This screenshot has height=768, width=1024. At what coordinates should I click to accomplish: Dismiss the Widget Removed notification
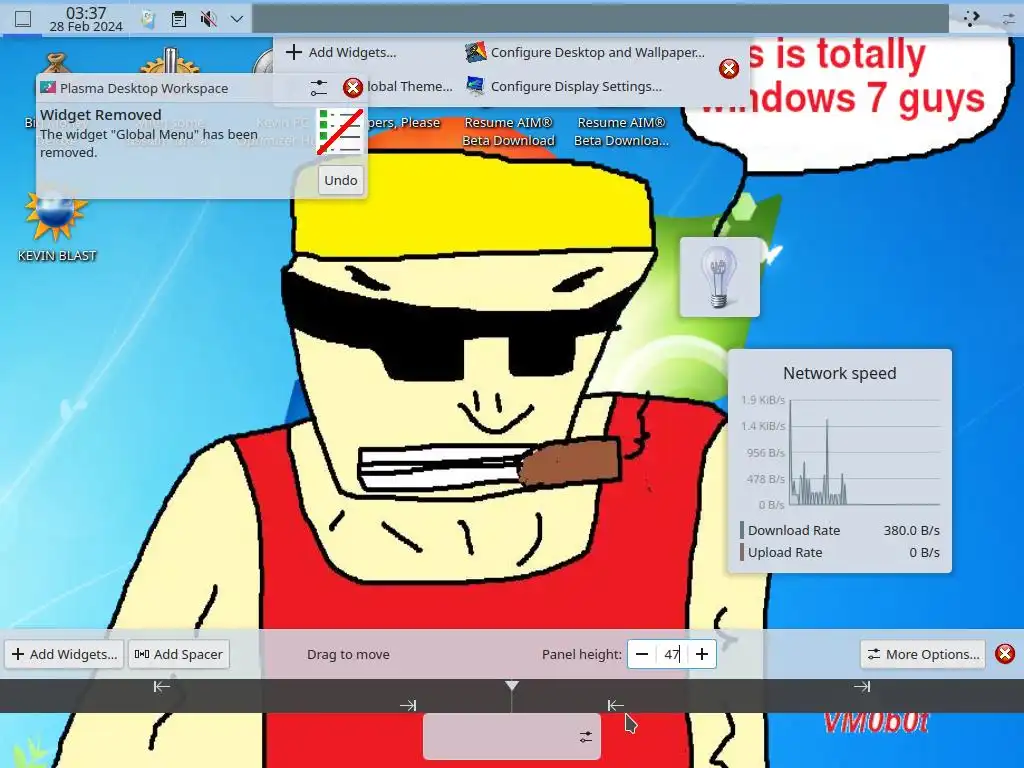[x=353, y=88]
